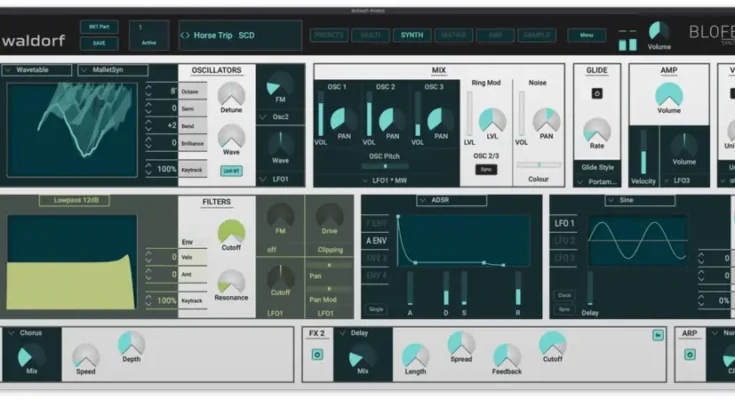Click the master Volume knob at top right

(659, 31)
